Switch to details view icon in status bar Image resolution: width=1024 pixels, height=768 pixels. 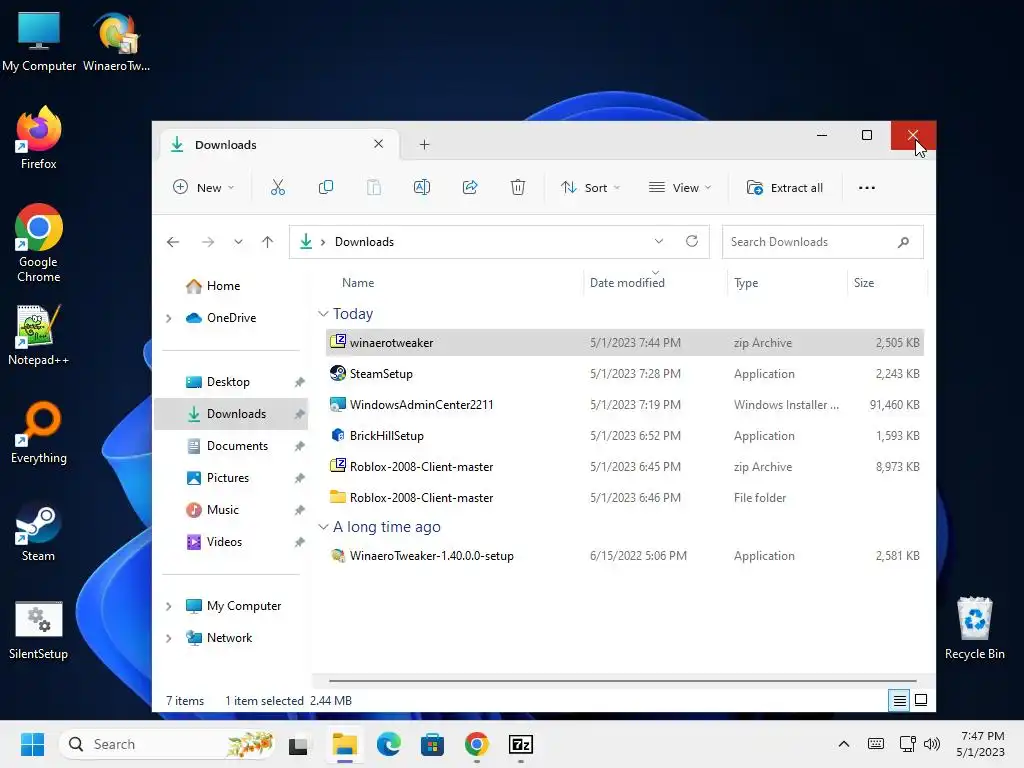click(899, 701)
